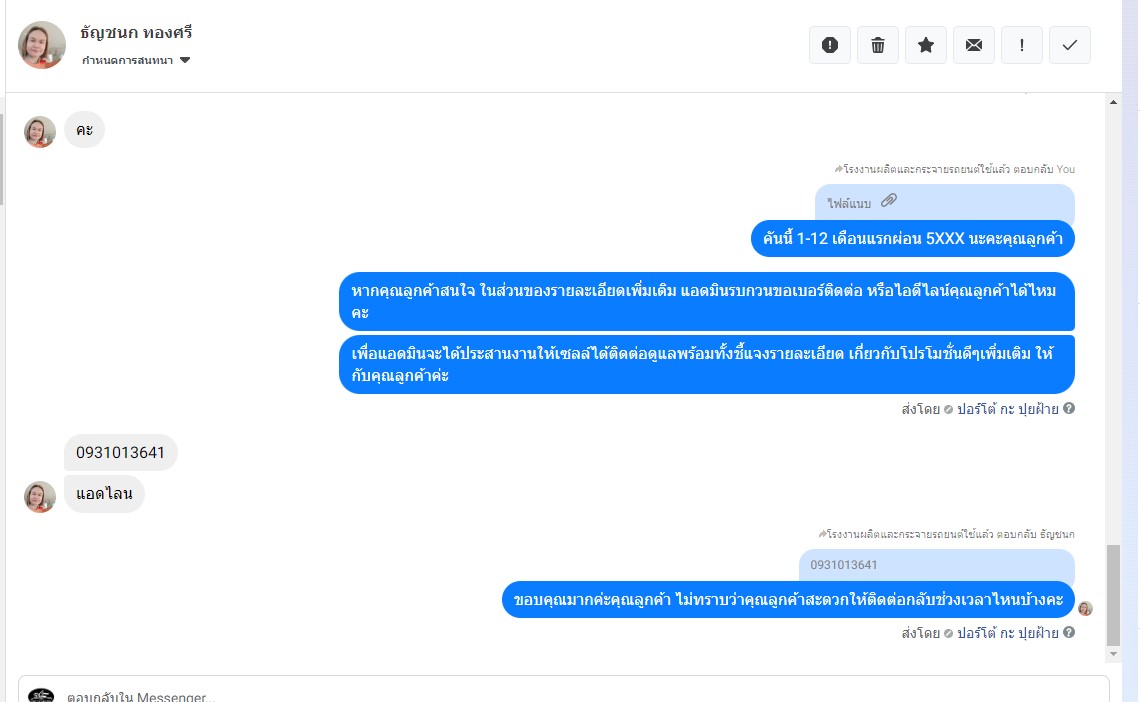Mark conversation as unread via envelope icon
Viewport: 1140px width, 702px height.
tap(974, 45)
